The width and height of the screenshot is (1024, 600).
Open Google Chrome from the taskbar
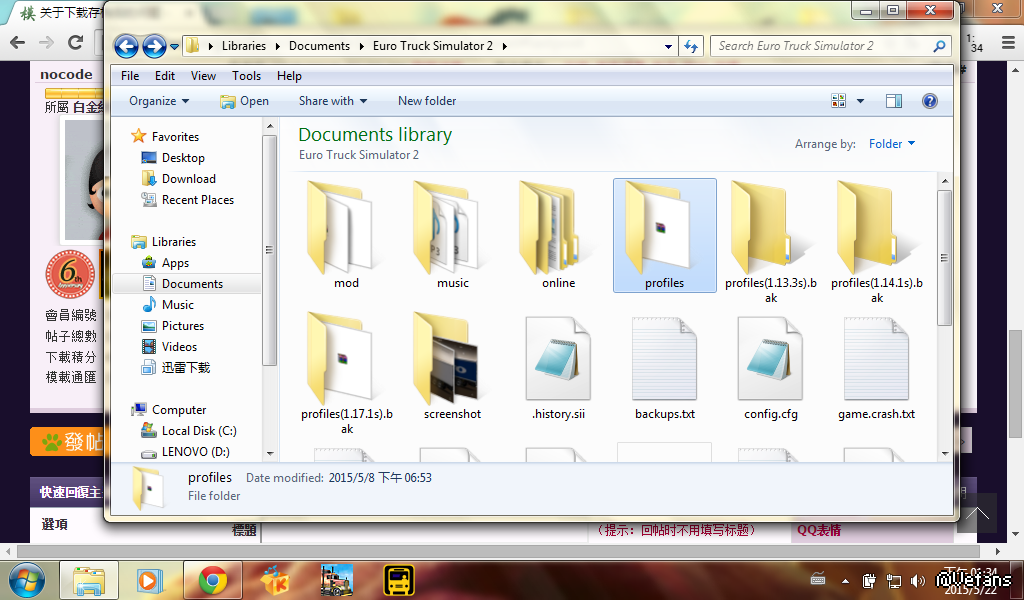[212, 580]
